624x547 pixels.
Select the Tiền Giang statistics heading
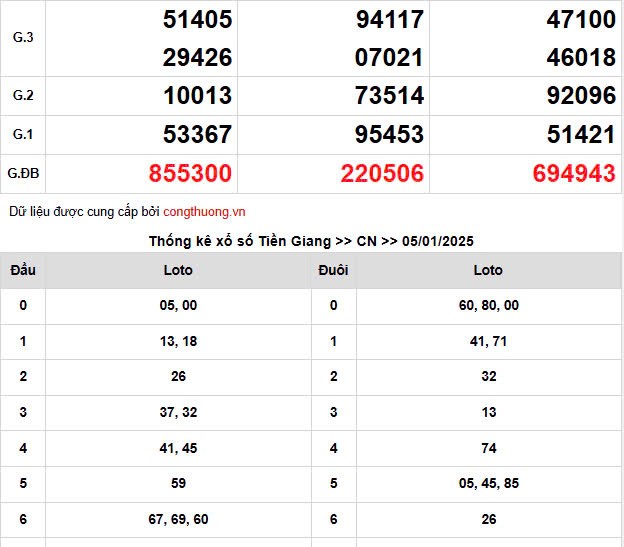(311, 241)
